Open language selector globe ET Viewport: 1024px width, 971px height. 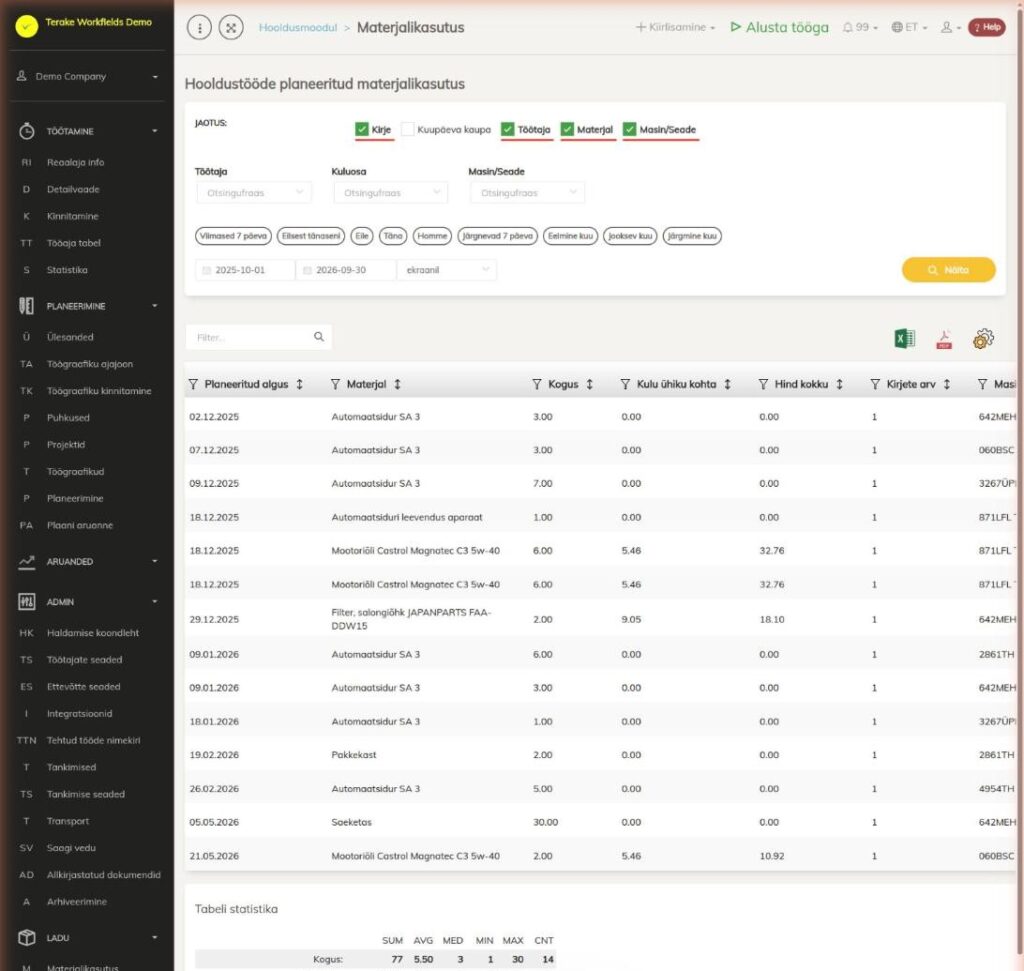point(909,27)
